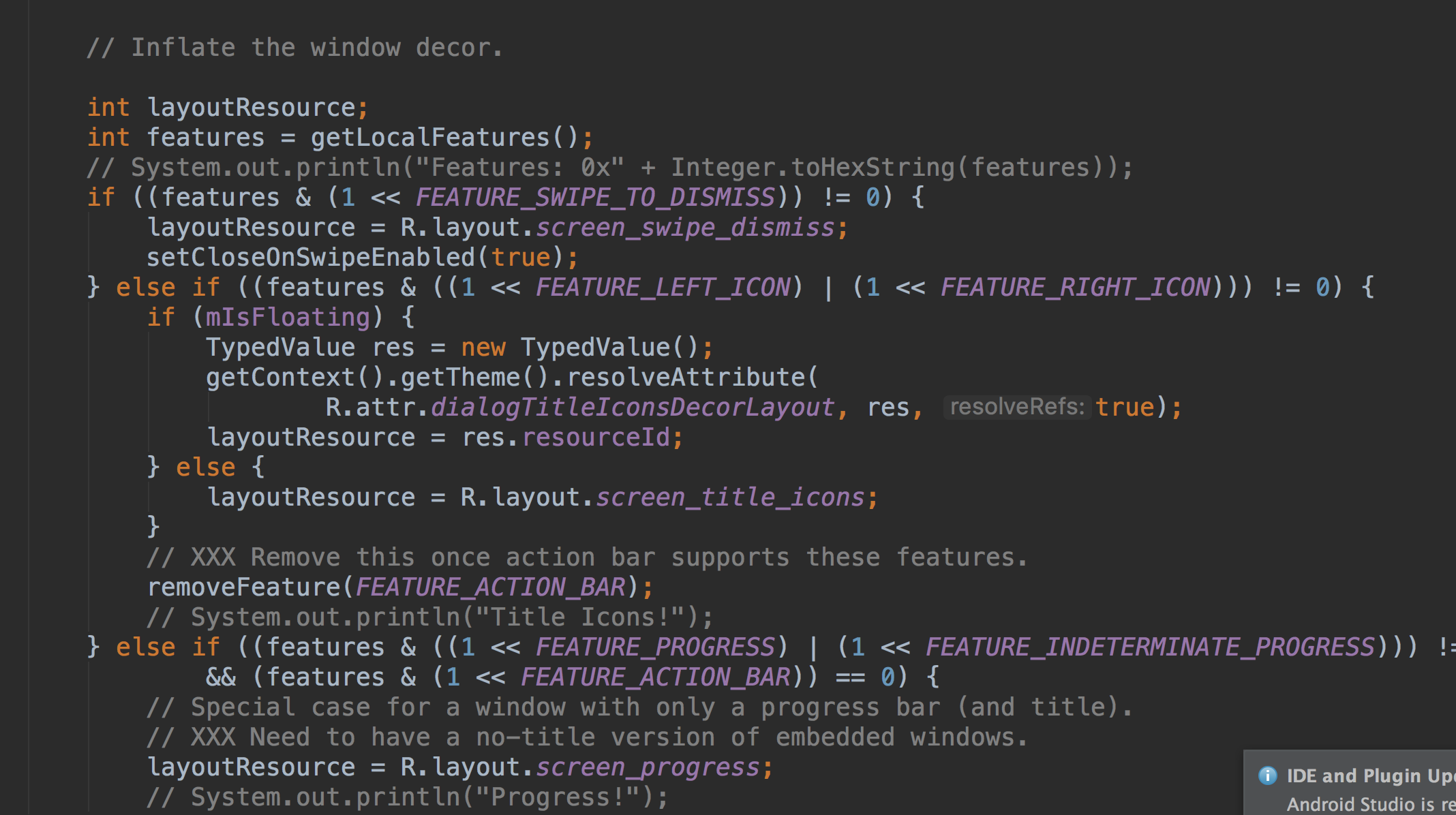Click the screen_swipe_dismiss layout reference
Viewport: 1456px width, 815px height.
(685, 228)
